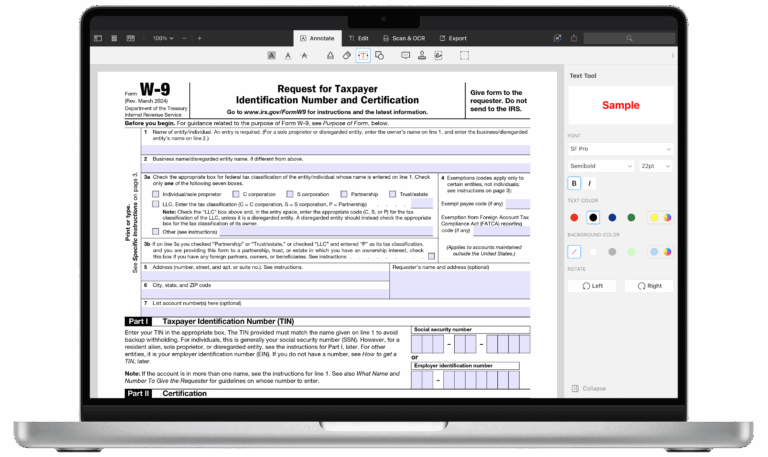Screen dimensions: 768x457
Task: Check the S corporation box
Action: [x=290, y=194]
